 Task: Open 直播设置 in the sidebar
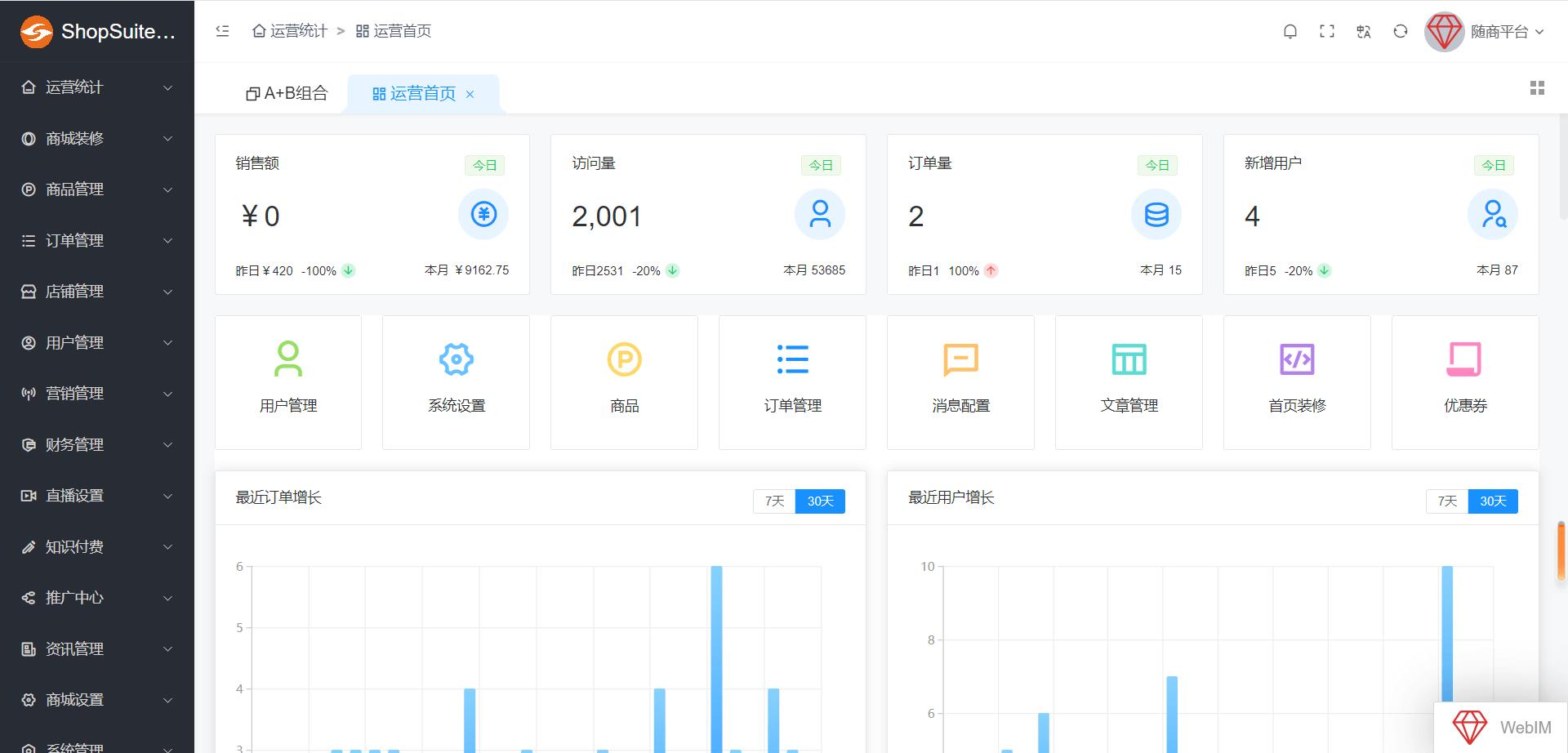(97, 496)
